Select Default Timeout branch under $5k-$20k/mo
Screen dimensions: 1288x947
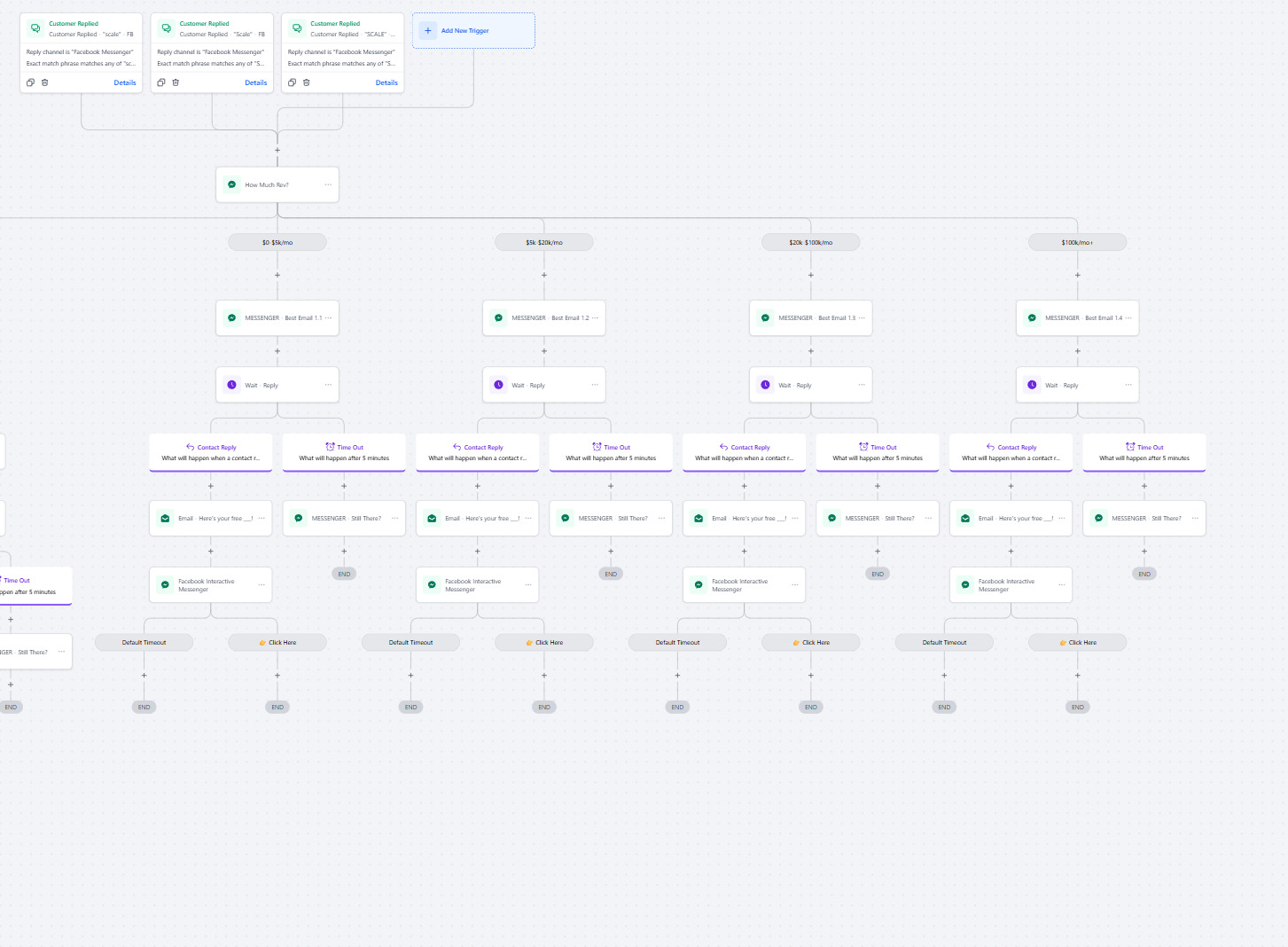point(410,643)
